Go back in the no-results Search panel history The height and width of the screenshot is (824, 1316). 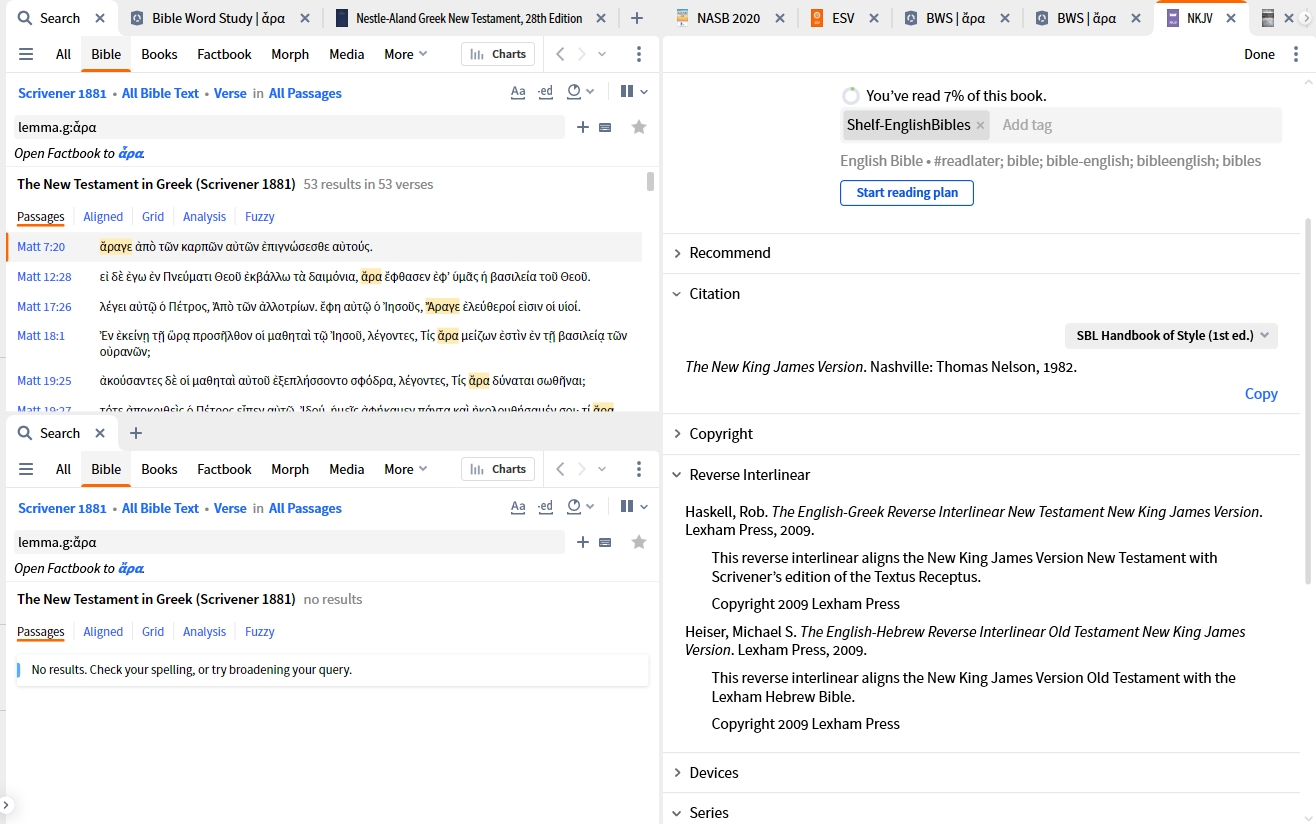pyautogui.click(x=560, y=469)
